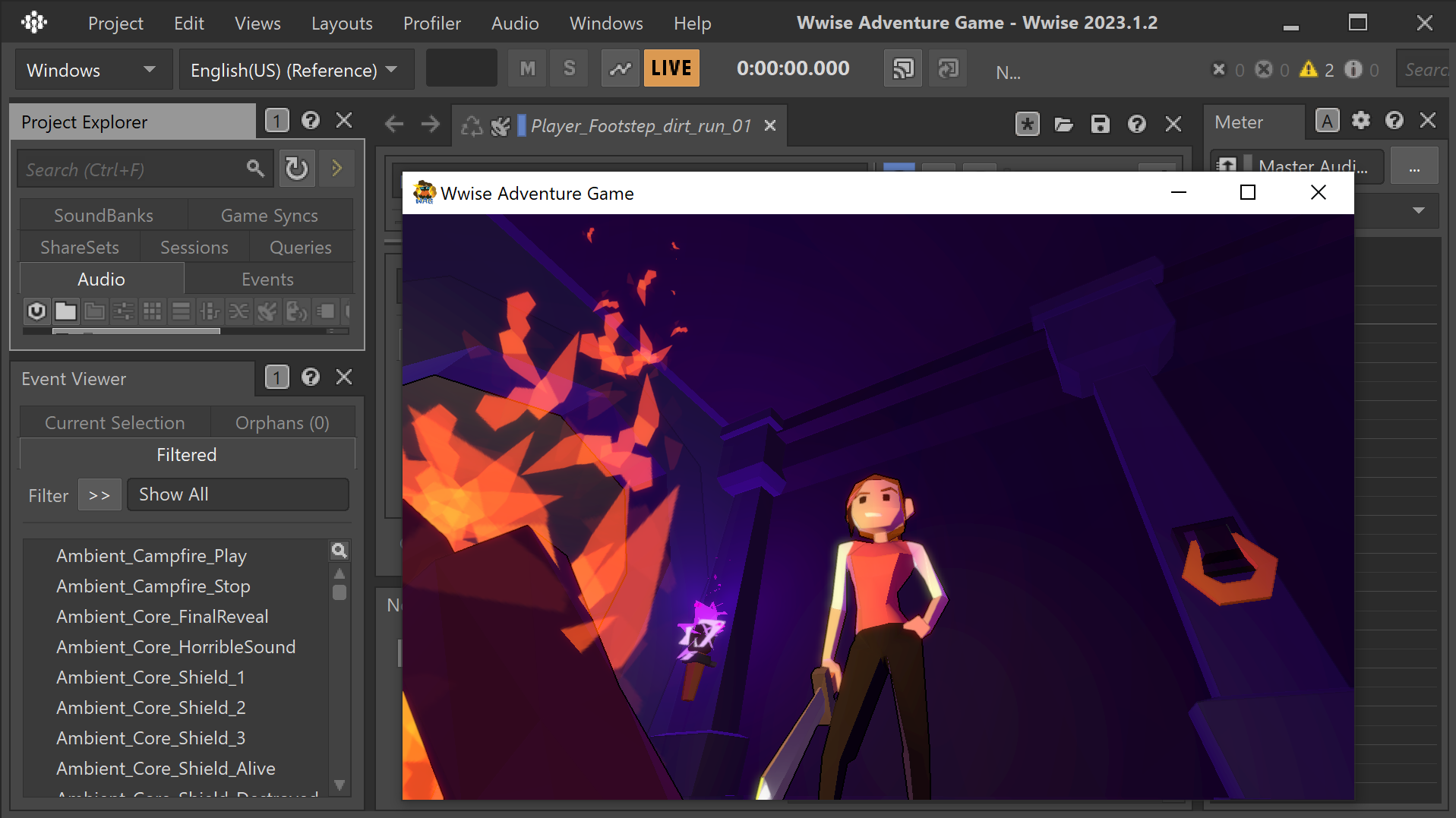
Task: Switch to Orphans (0) tab
Action: coord(283,423)
